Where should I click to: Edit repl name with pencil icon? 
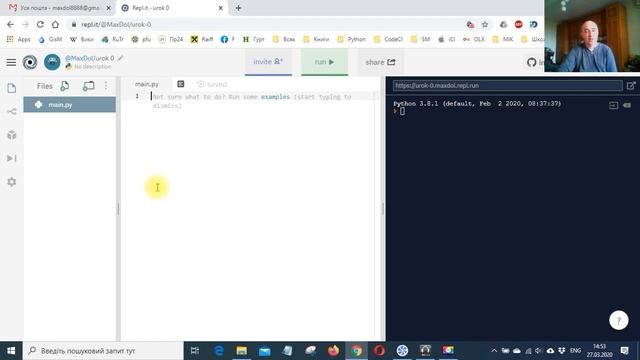coord(120,58)
